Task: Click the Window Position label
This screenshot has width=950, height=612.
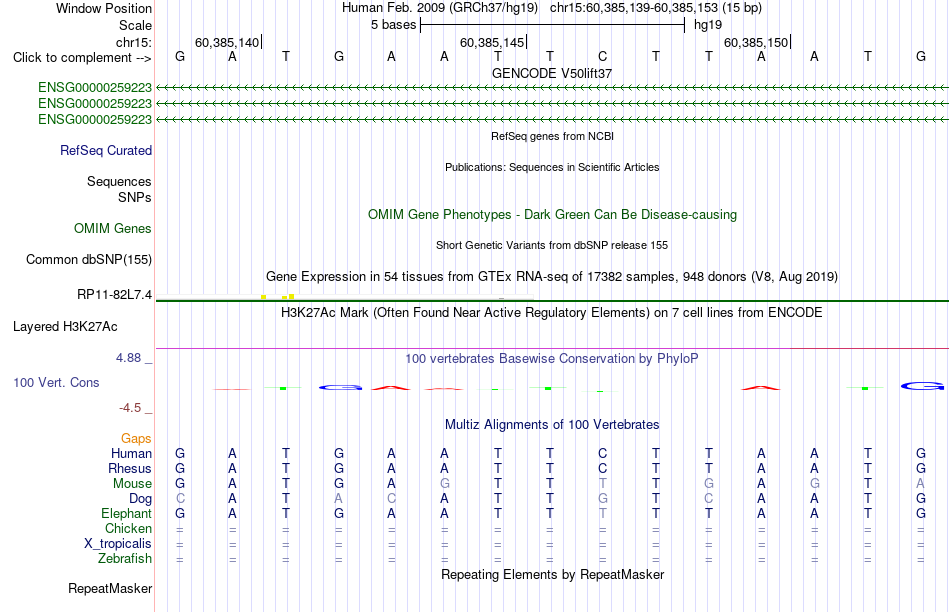Action: click(x=104, y=8)
